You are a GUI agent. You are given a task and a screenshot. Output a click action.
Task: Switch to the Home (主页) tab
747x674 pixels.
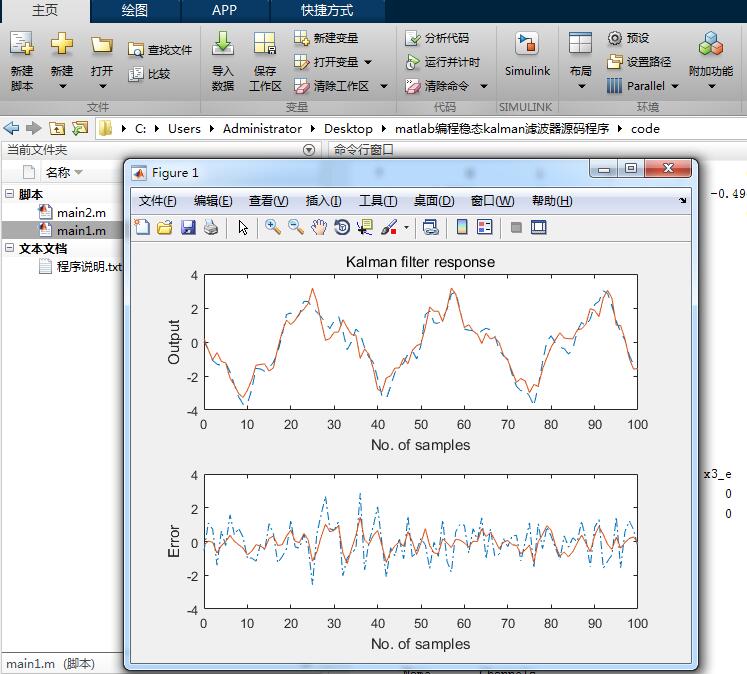pos(45,10)
